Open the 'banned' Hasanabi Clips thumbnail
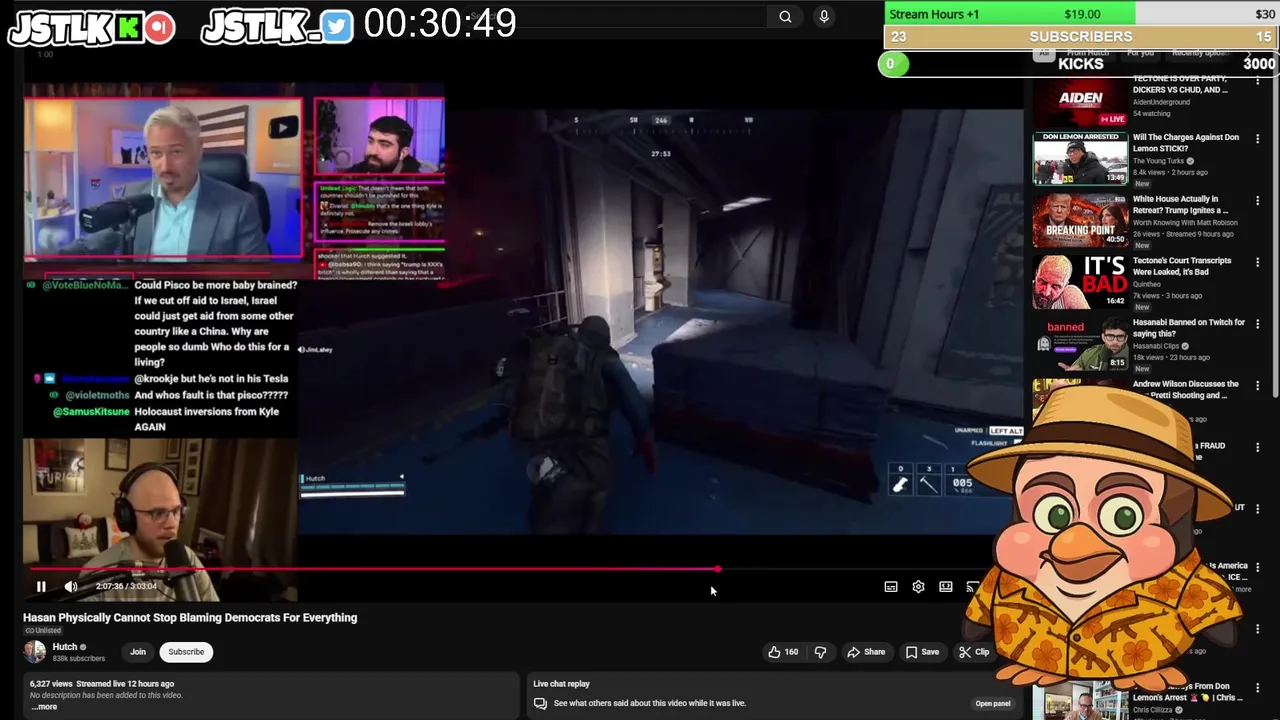 click(1080, 344)
